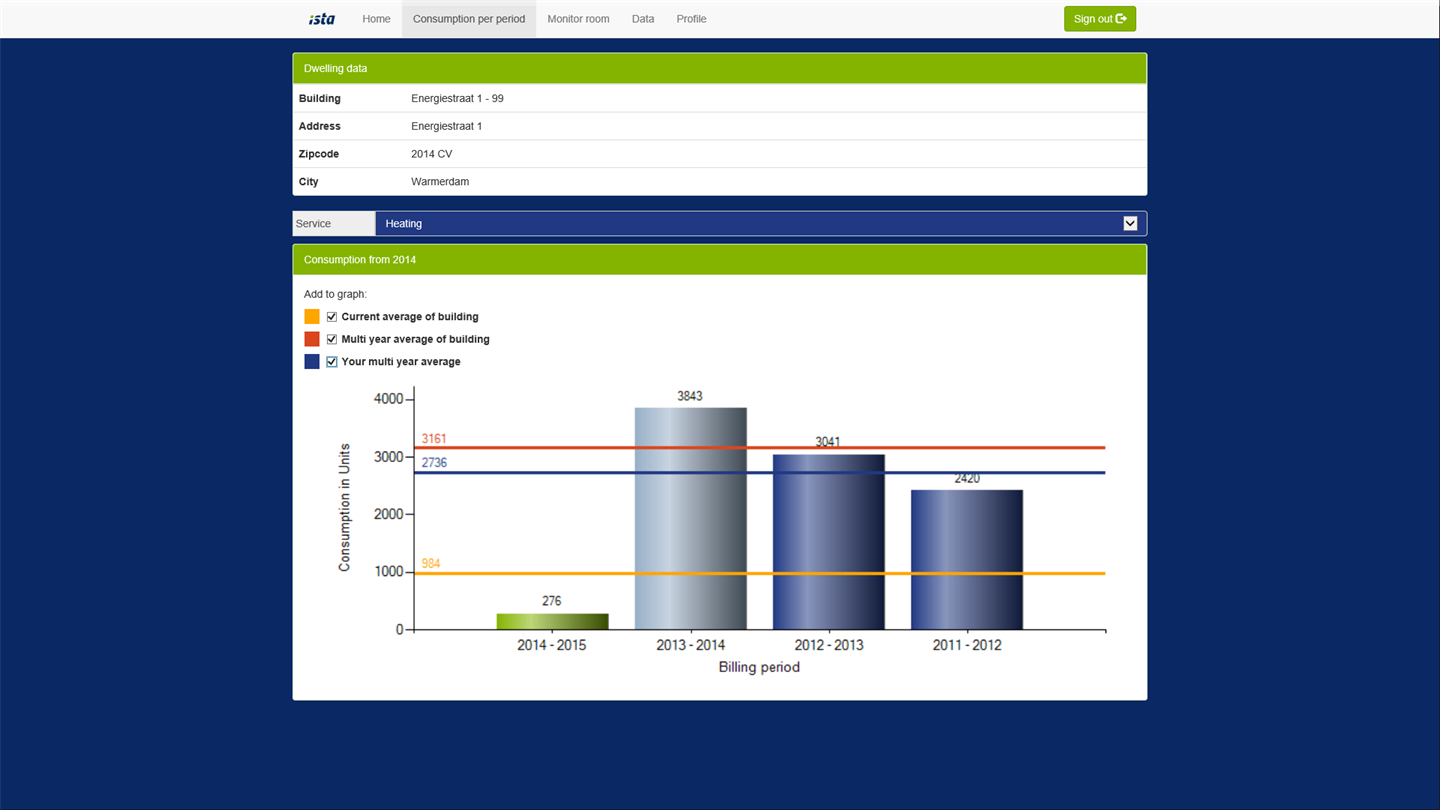Click the Current average of building label
Image resolution: width=1440 pixels, height=810 pixels.
[410, 317]
